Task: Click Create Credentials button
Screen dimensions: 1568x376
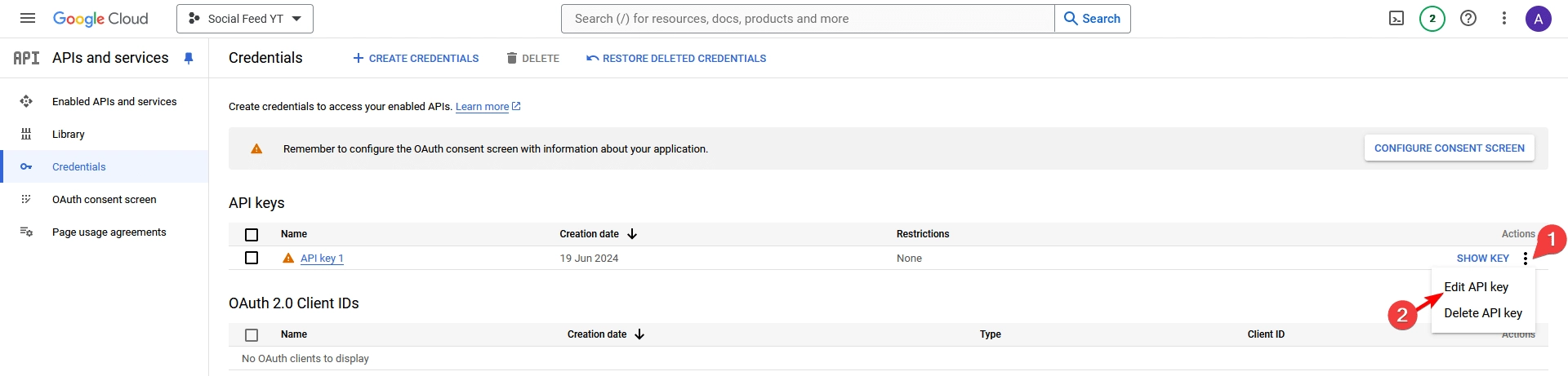Action: click(x=416, y=58)
